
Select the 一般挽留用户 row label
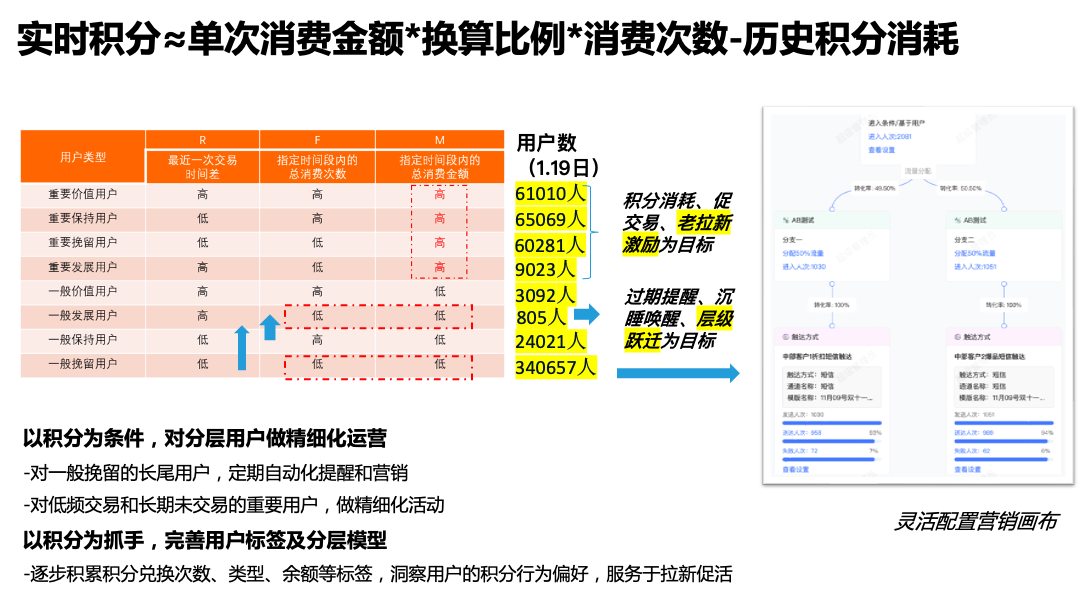(x=83, y=364)
